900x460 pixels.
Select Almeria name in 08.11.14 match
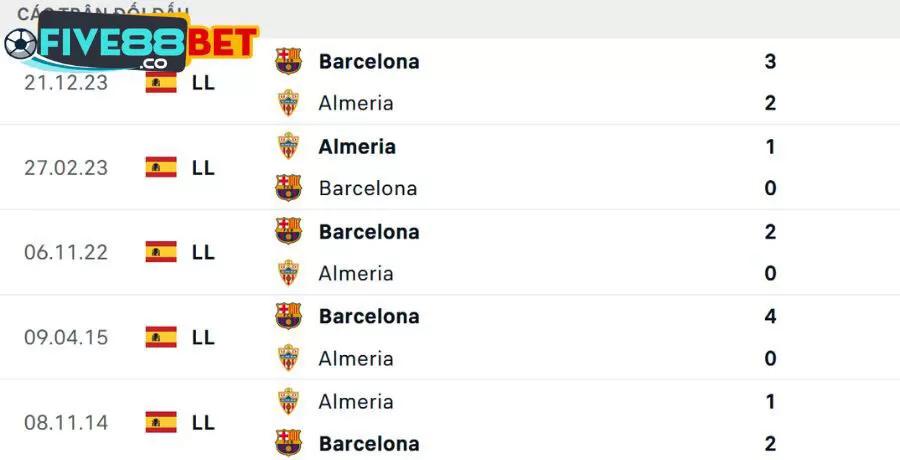tap(356, 401)
